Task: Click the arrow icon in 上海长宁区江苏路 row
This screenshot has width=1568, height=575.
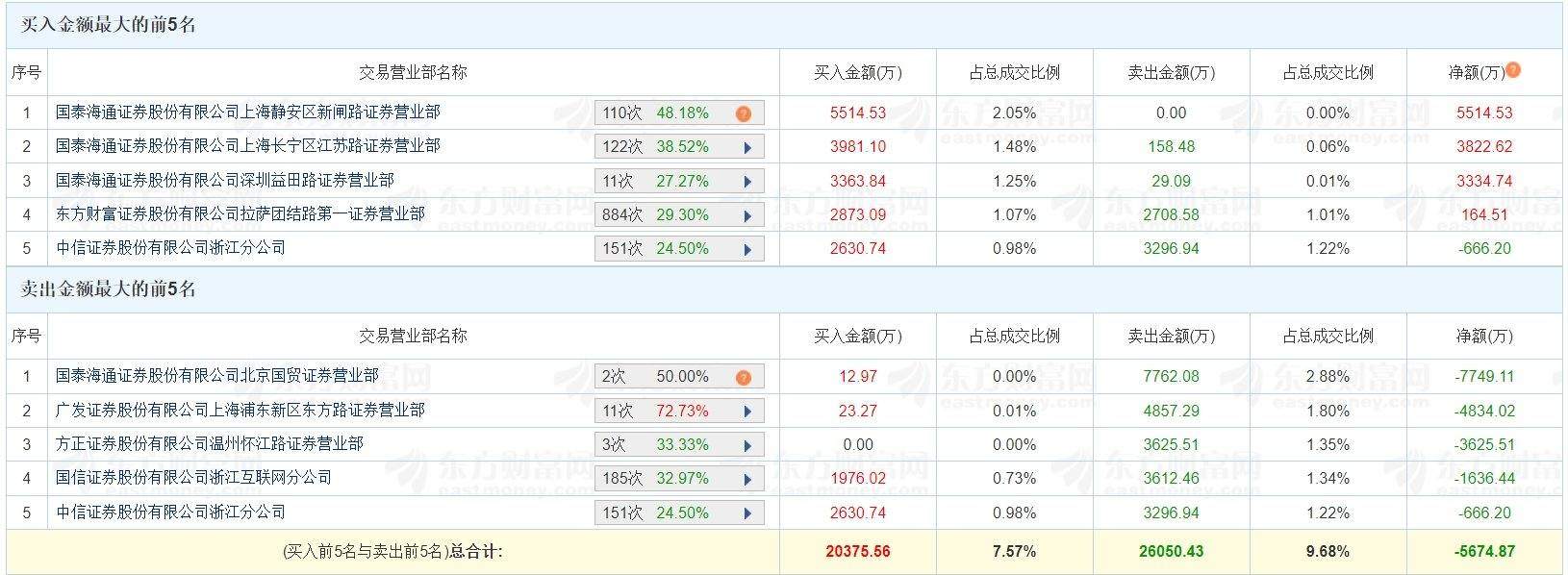Action: (x=747, y=148)
